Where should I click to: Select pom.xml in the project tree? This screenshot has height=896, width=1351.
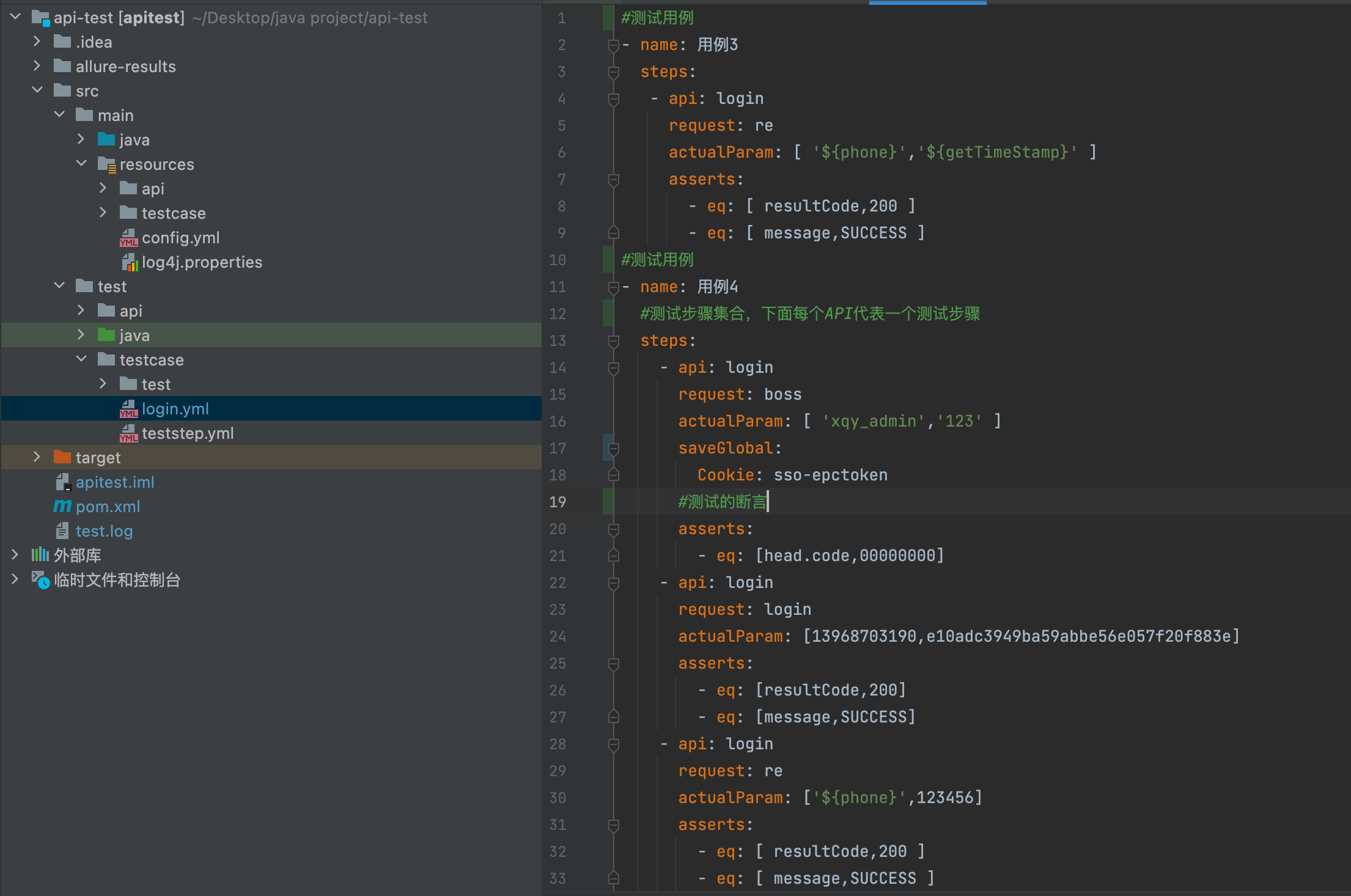pos(271,506)
